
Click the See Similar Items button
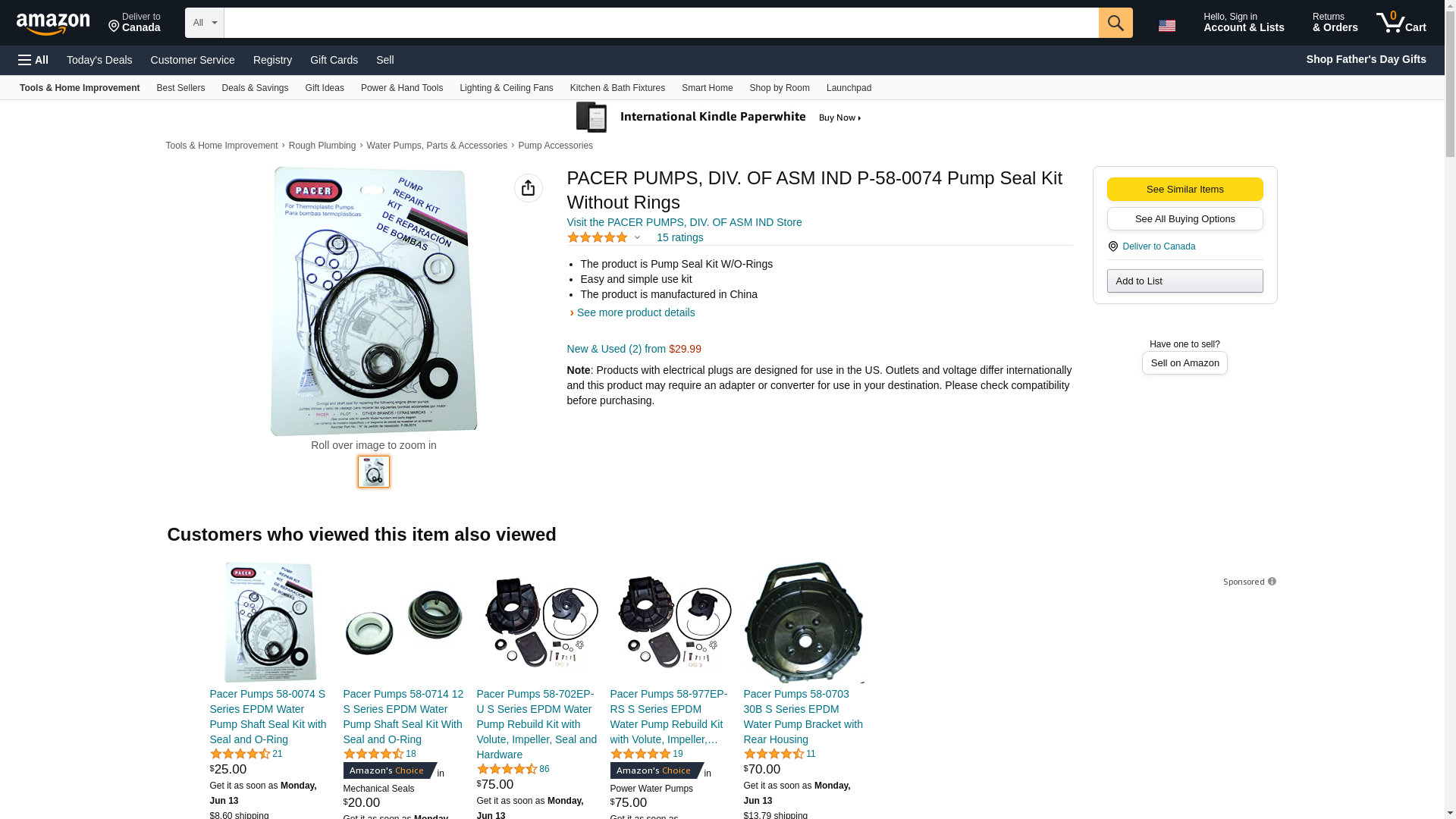point(1185,190)
